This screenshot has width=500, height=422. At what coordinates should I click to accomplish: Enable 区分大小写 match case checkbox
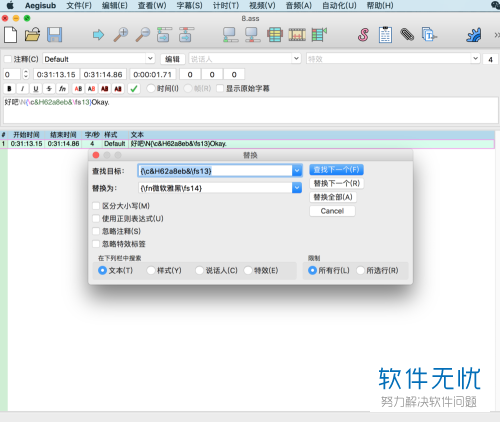[96, 206]
